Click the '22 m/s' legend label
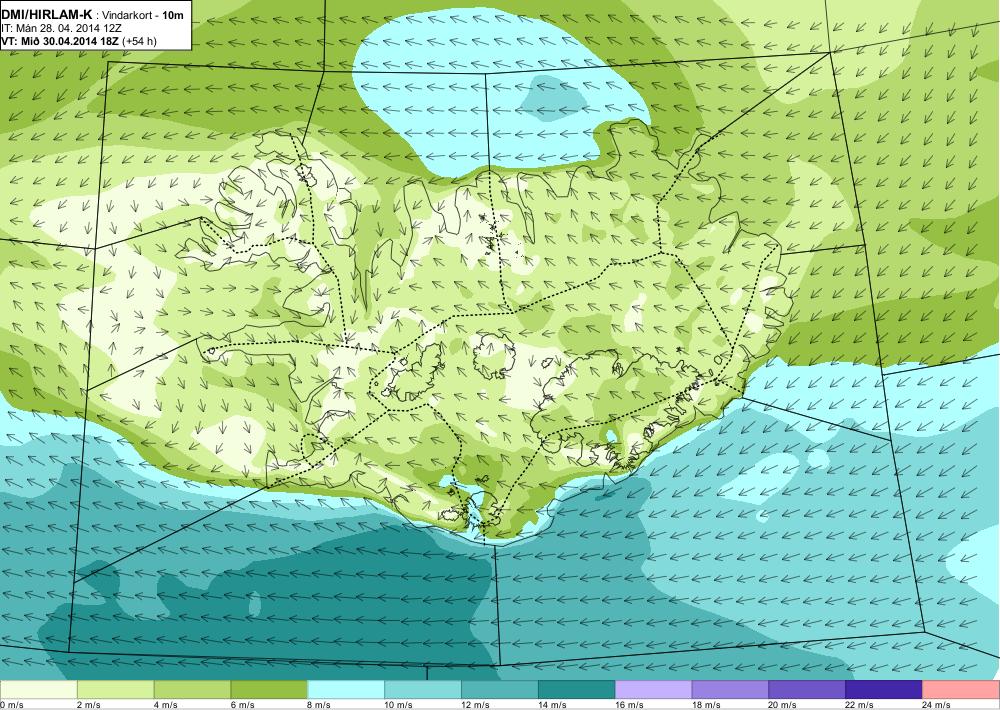 click(x=860, y=705)
